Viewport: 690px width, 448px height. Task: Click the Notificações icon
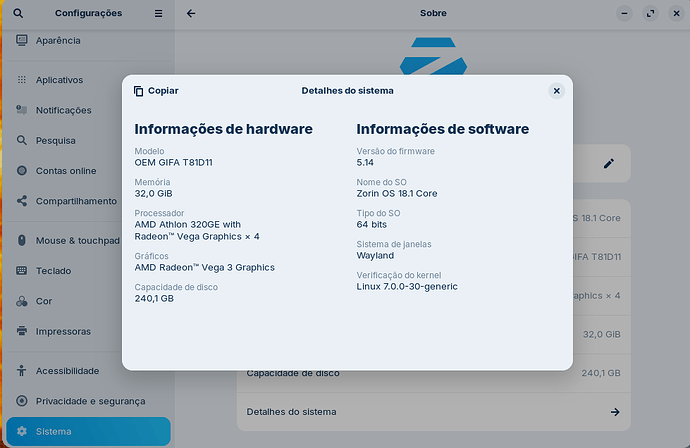click(22, 110)
